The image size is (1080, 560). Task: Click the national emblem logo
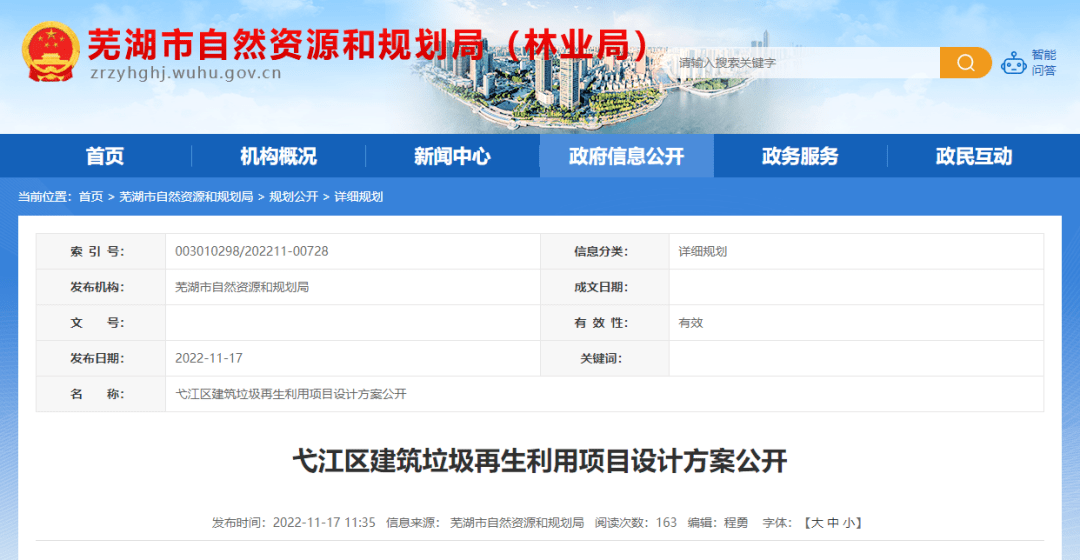click(50, 52)
